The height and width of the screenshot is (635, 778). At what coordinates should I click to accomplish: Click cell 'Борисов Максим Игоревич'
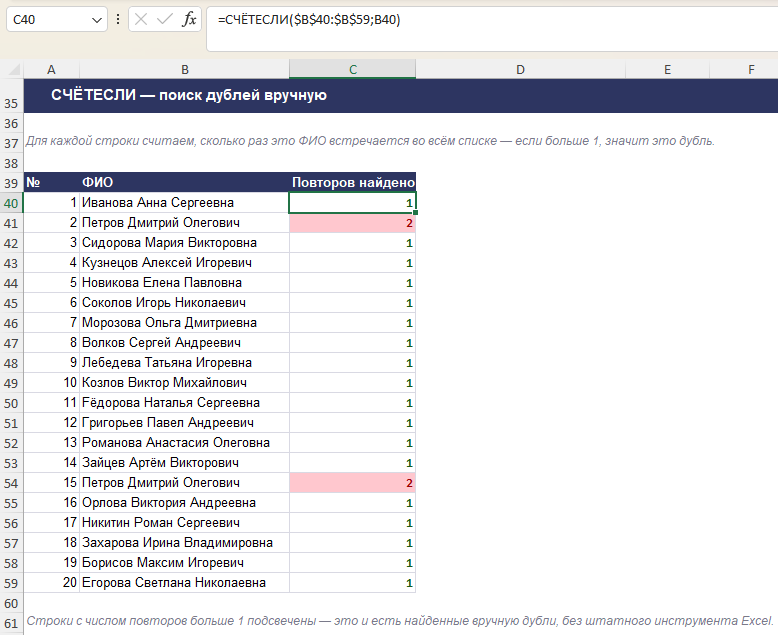185,563
